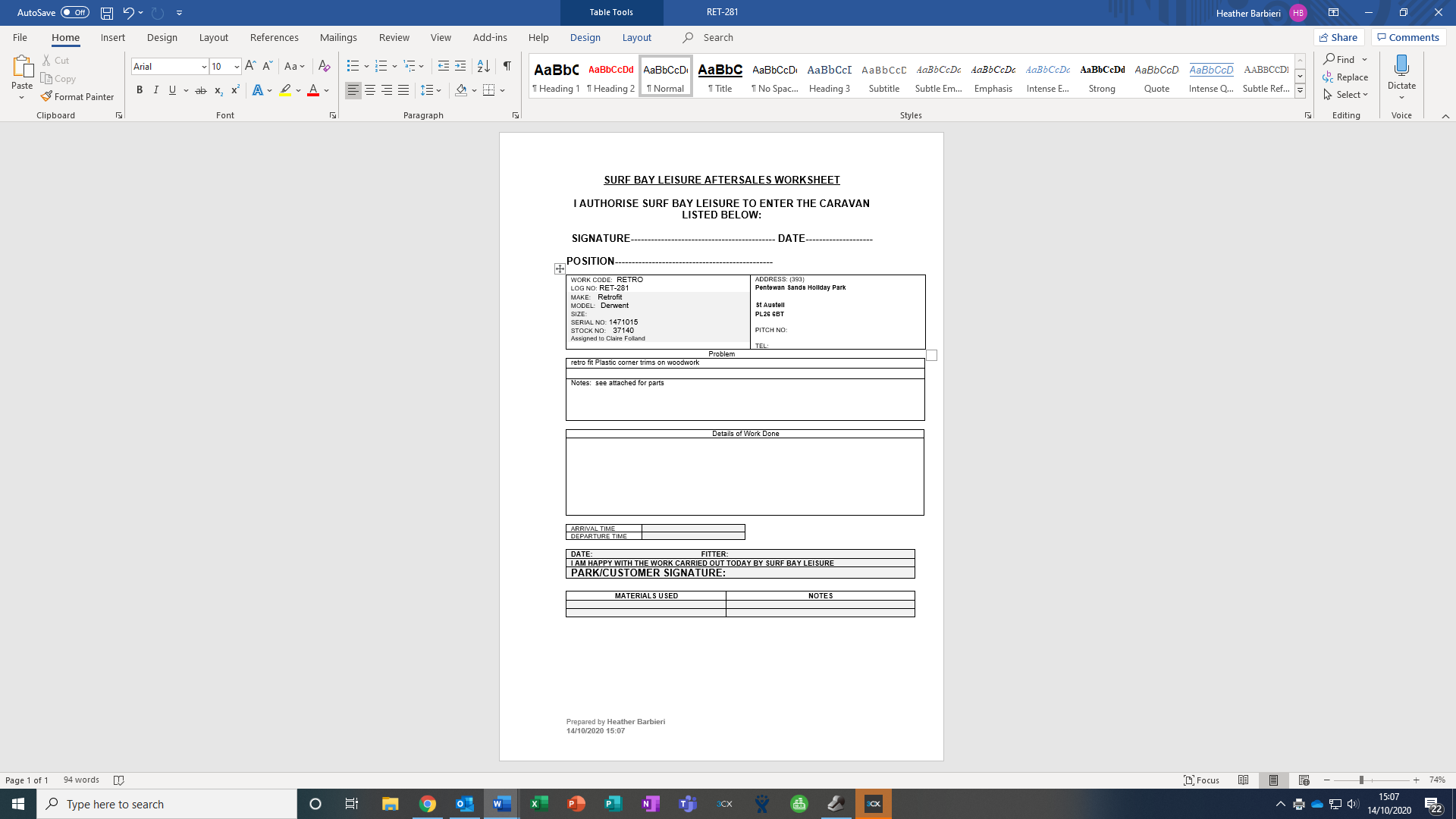Click the Dictate microphone icon
The image size is (1456, 819).
(1401, 66)
